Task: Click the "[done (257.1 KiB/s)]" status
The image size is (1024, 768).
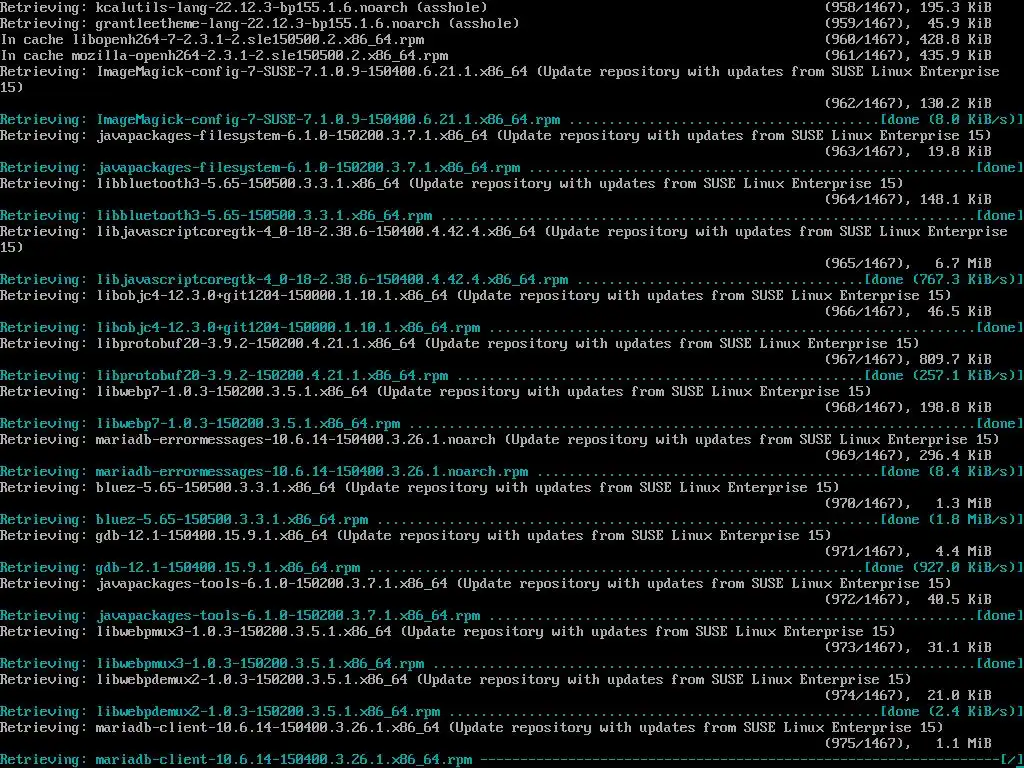Action: 944,376
